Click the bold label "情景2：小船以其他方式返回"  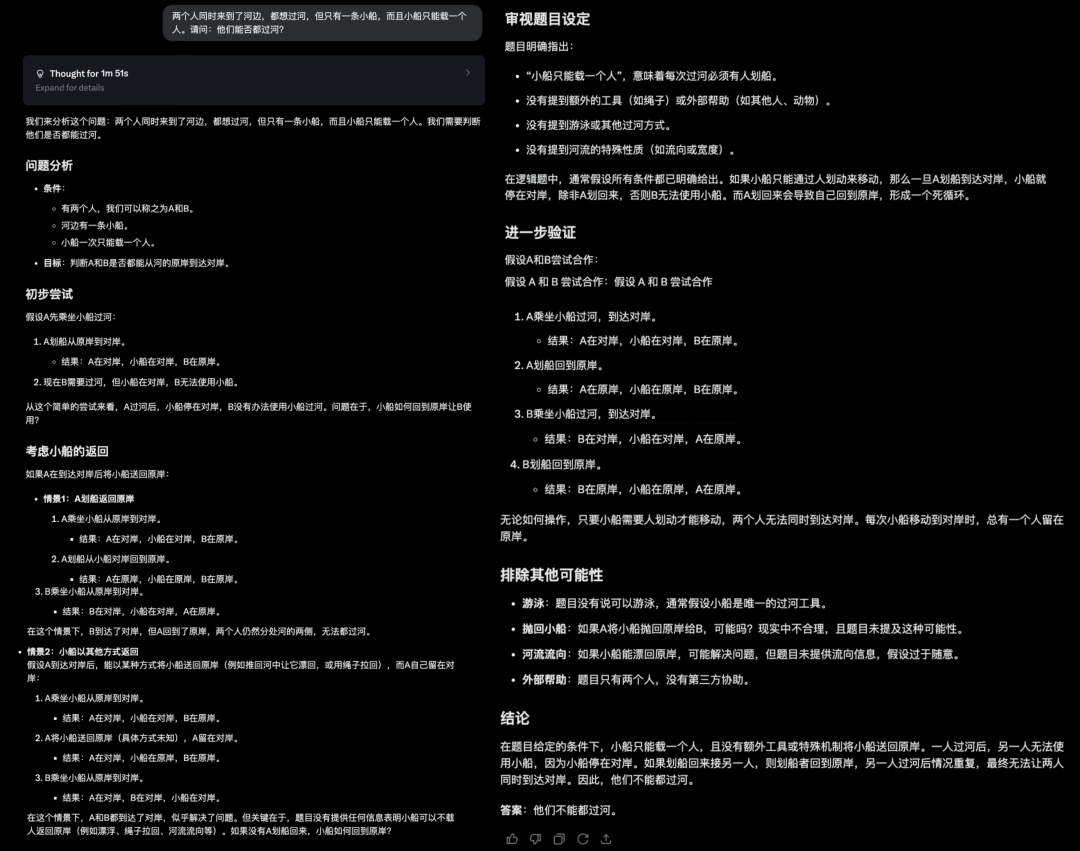tap(83, 651)
